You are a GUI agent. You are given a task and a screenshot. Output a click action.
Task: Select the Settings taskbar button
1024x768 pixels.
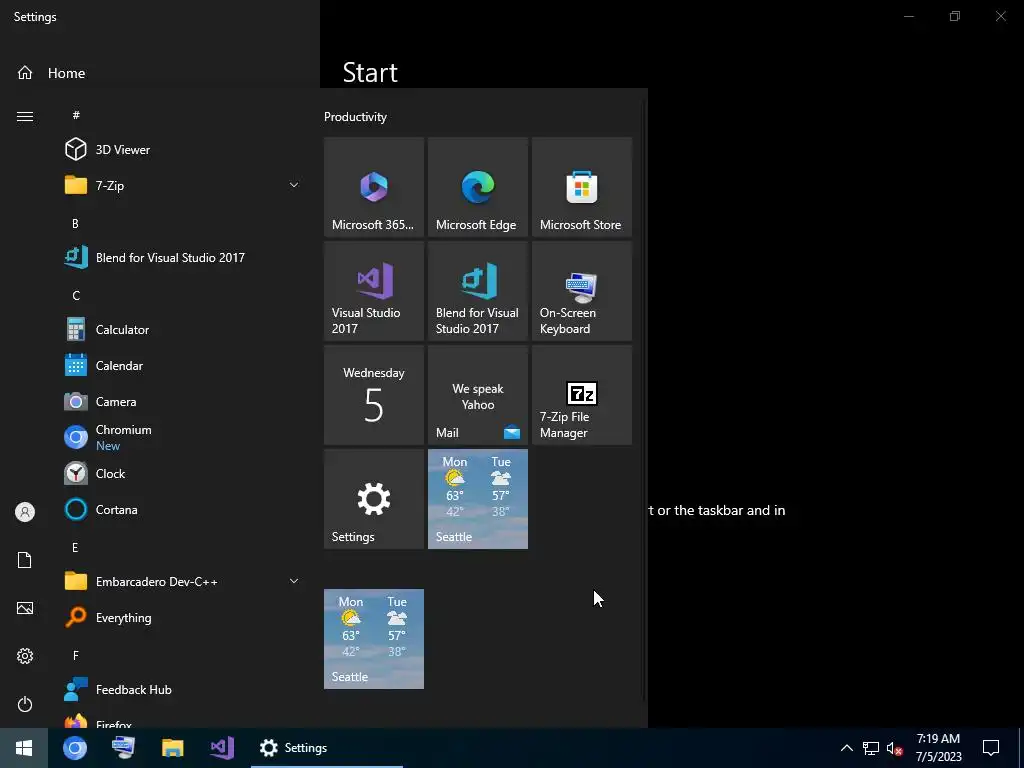(x=327, y=748)
